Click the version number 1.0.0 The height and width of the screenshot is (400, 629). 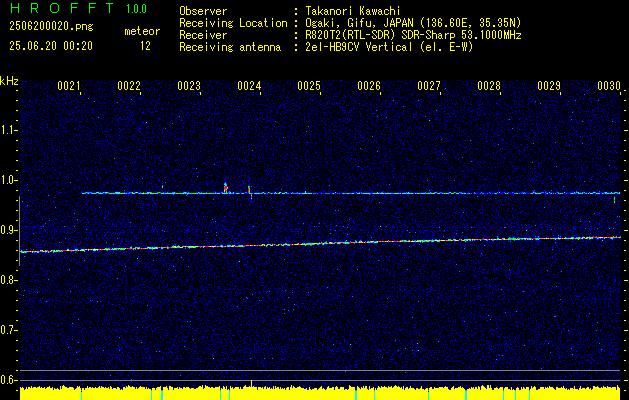136,8
